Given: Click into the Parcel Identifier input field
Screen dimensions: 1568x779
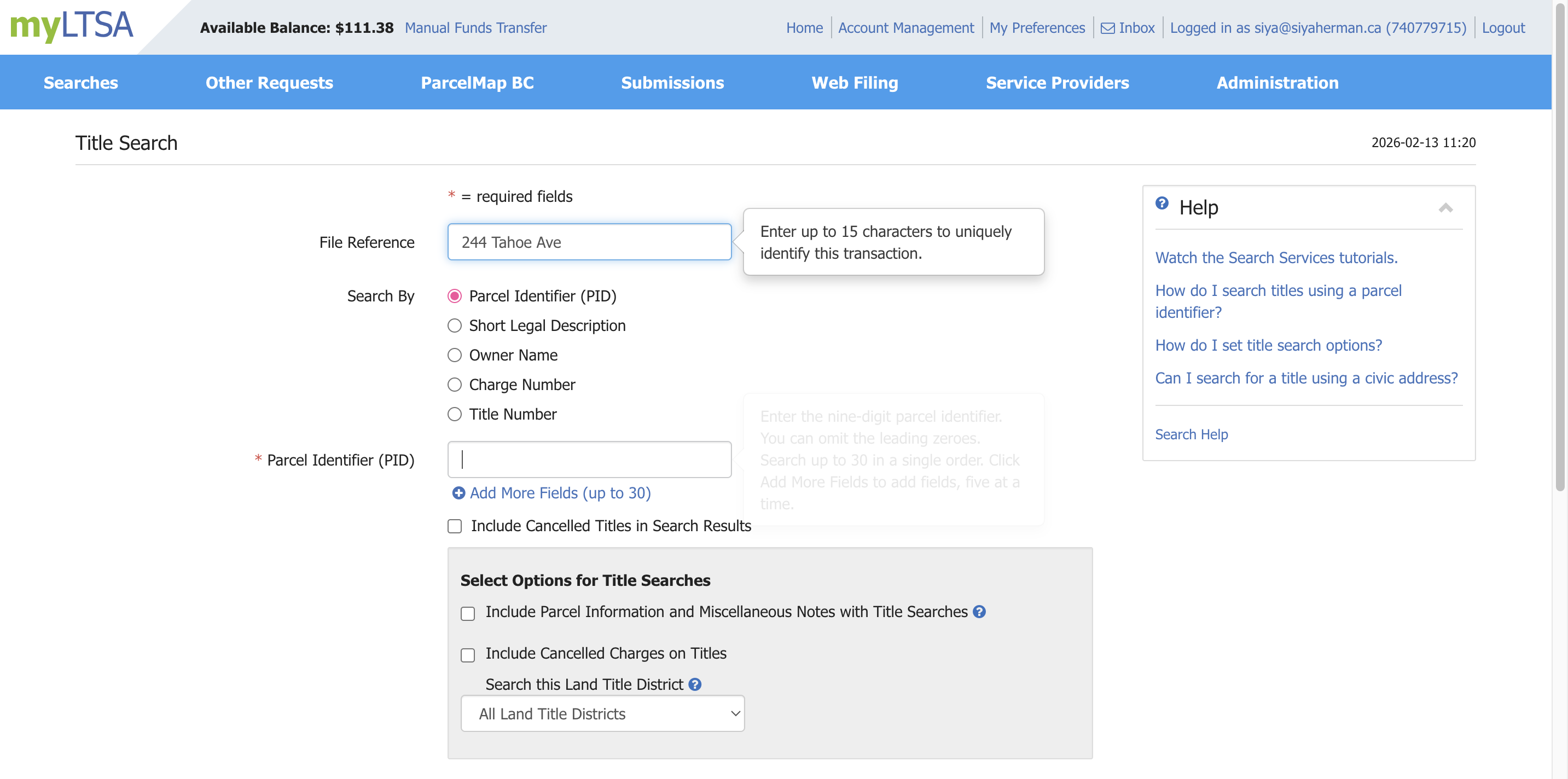Looking at the screenshot, I should (589, 460).
